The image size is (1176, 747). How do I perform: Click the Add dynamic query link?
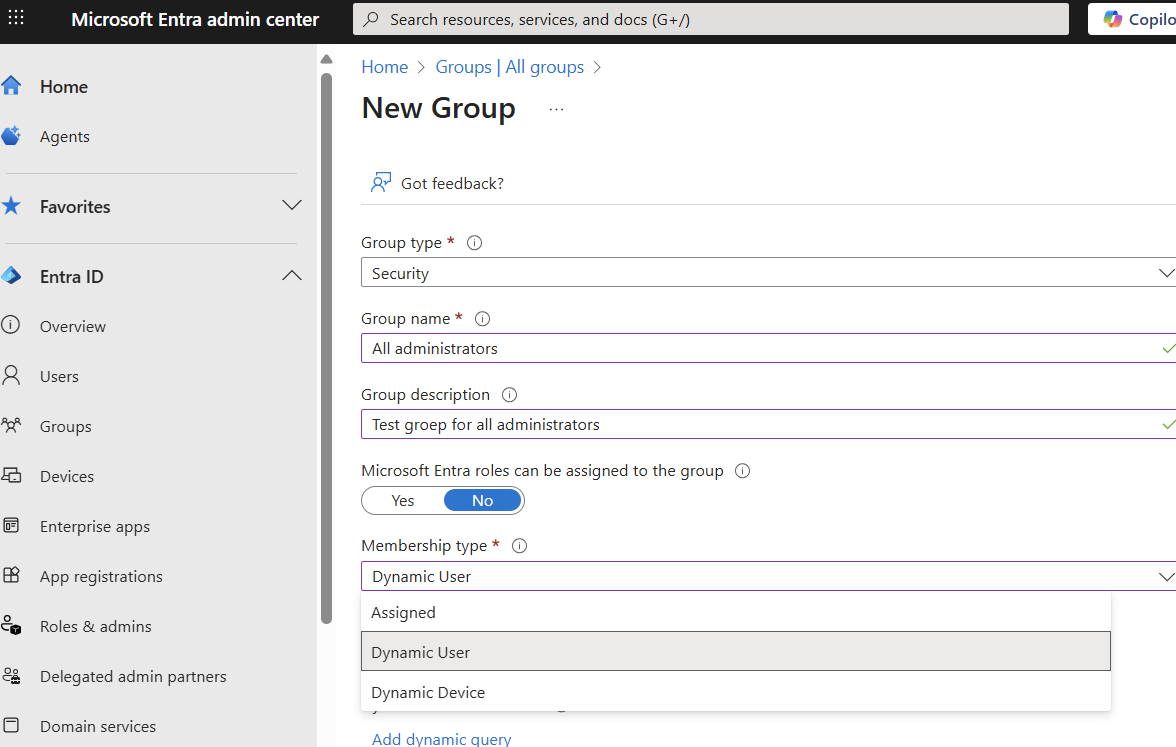pos(441,739)
